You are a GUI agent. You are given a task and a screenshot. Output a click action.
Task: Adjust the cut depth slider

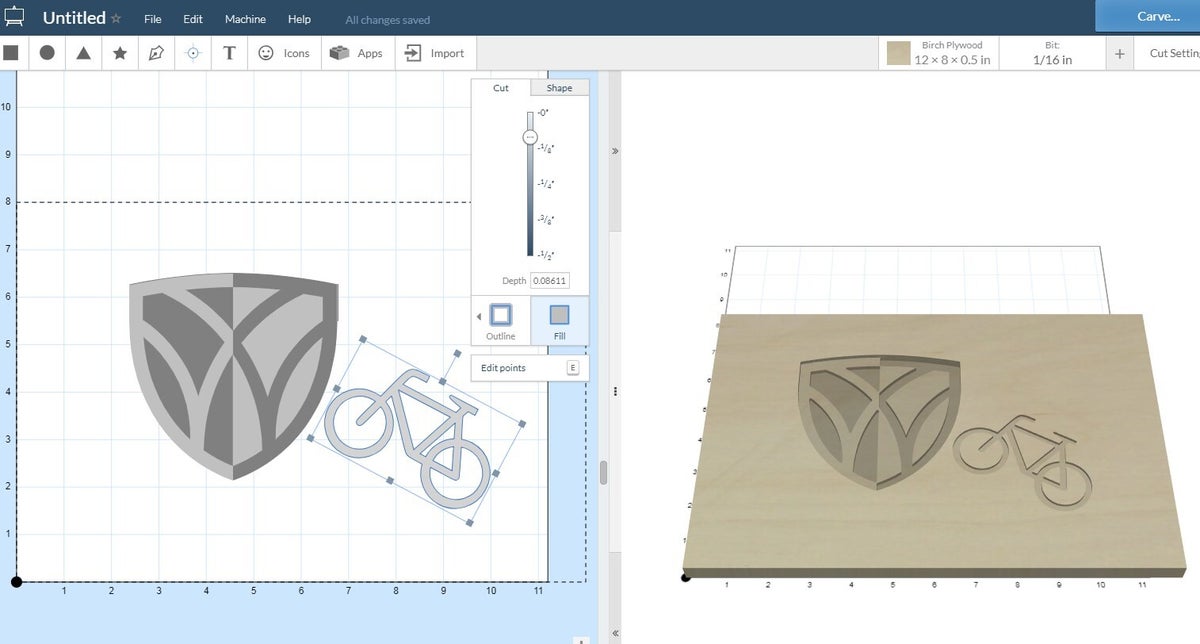tap(529, 137)
